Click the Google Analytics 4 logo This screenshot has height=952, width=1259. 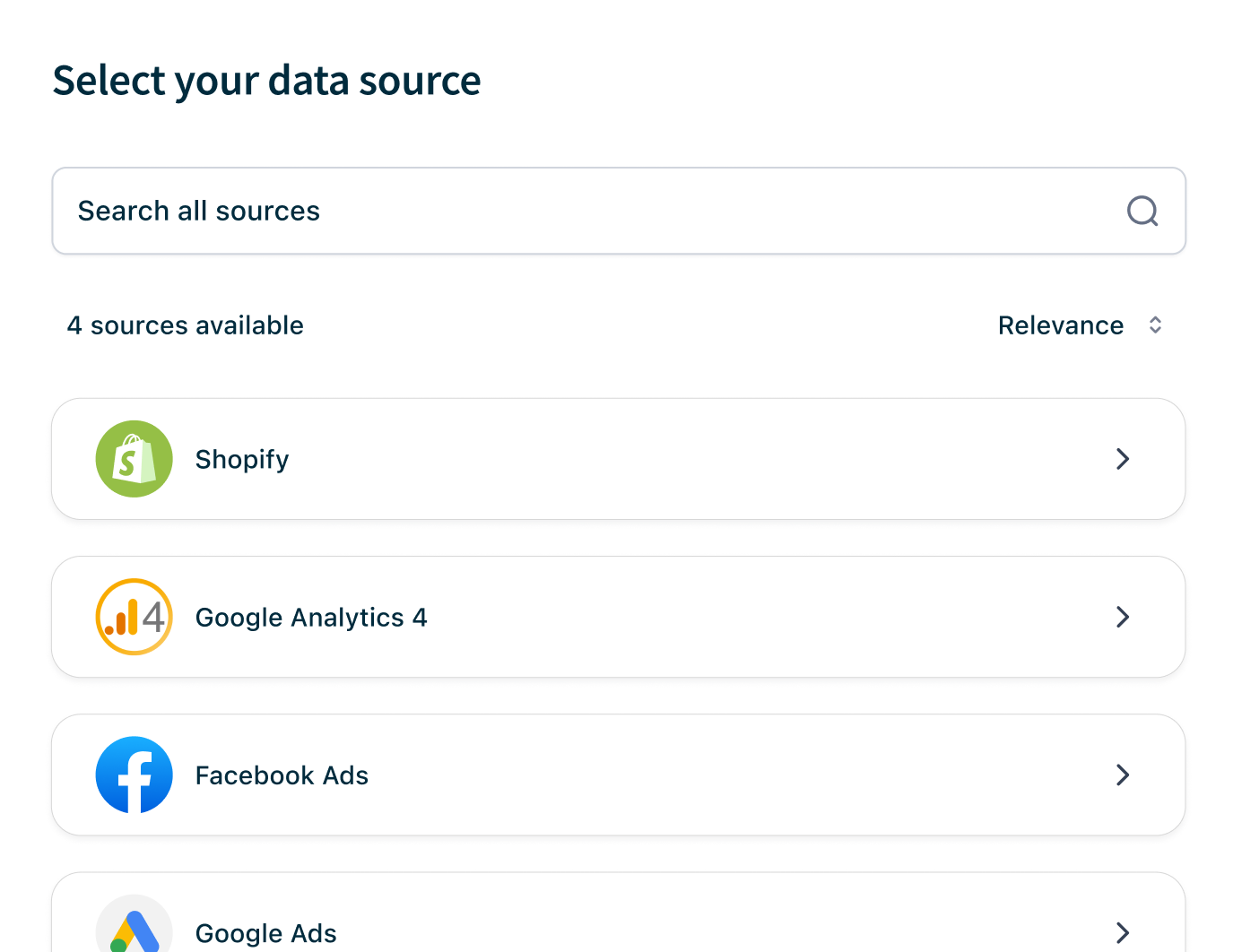[x=135, y=617]
